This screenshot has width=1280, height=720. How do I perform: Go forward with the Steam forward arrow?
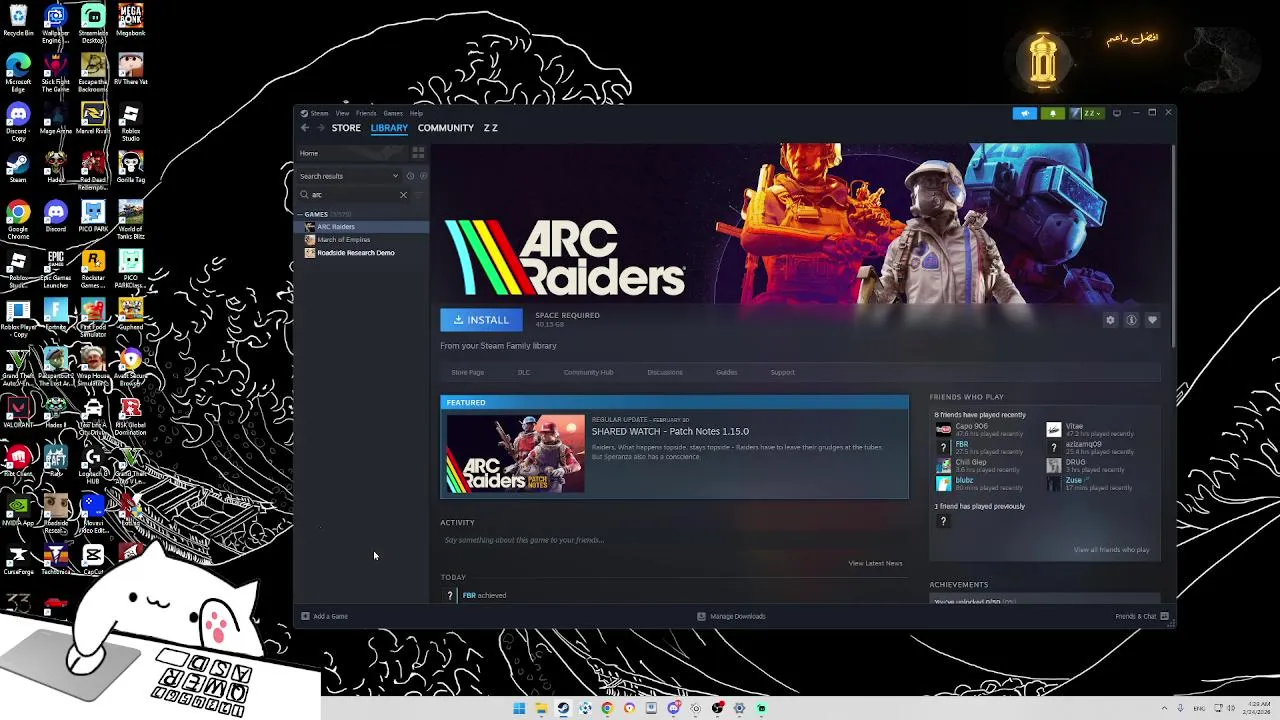(323, 128)
